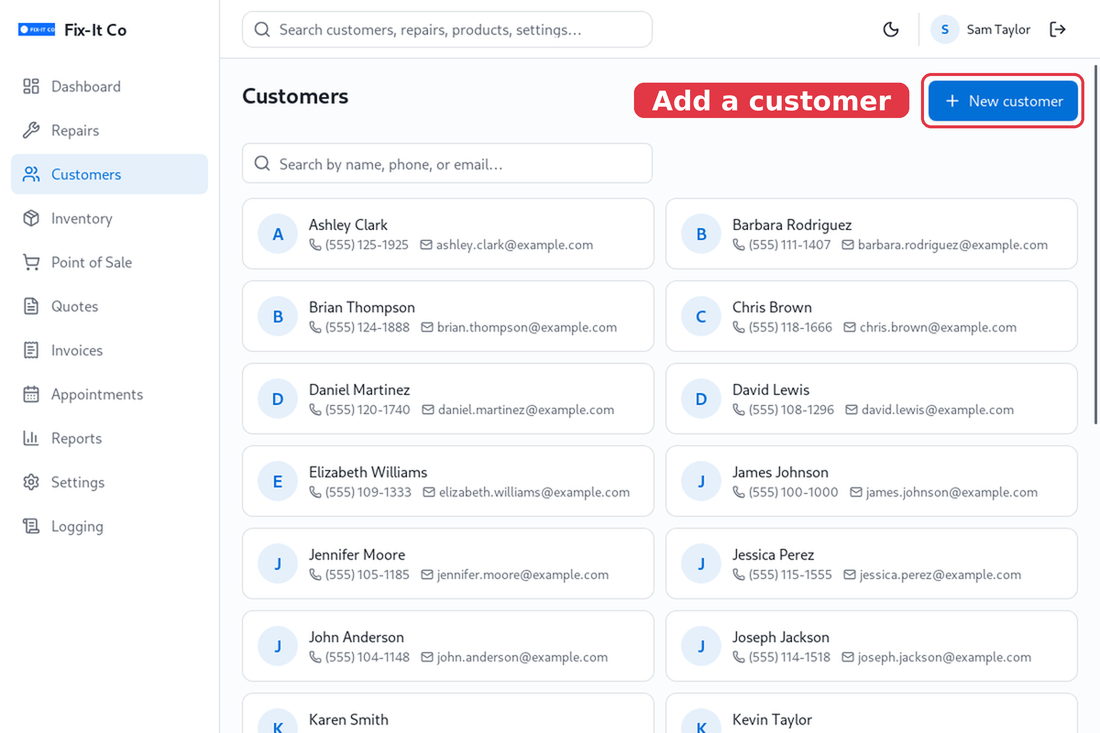Screen dimensions: 1100x733
Task: Click email david.lewis@example.com
Action: click(x=937, y=410)
